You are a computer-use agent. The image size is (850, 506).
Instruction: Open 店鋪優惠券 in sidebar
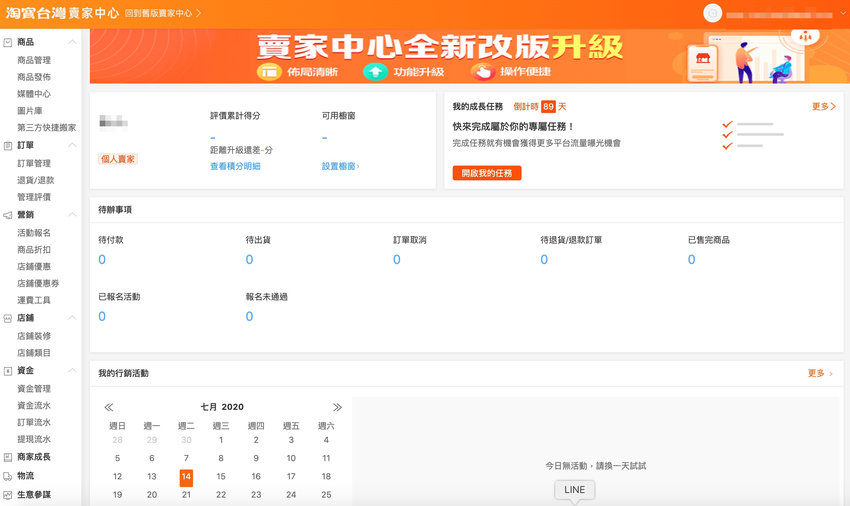38,283
